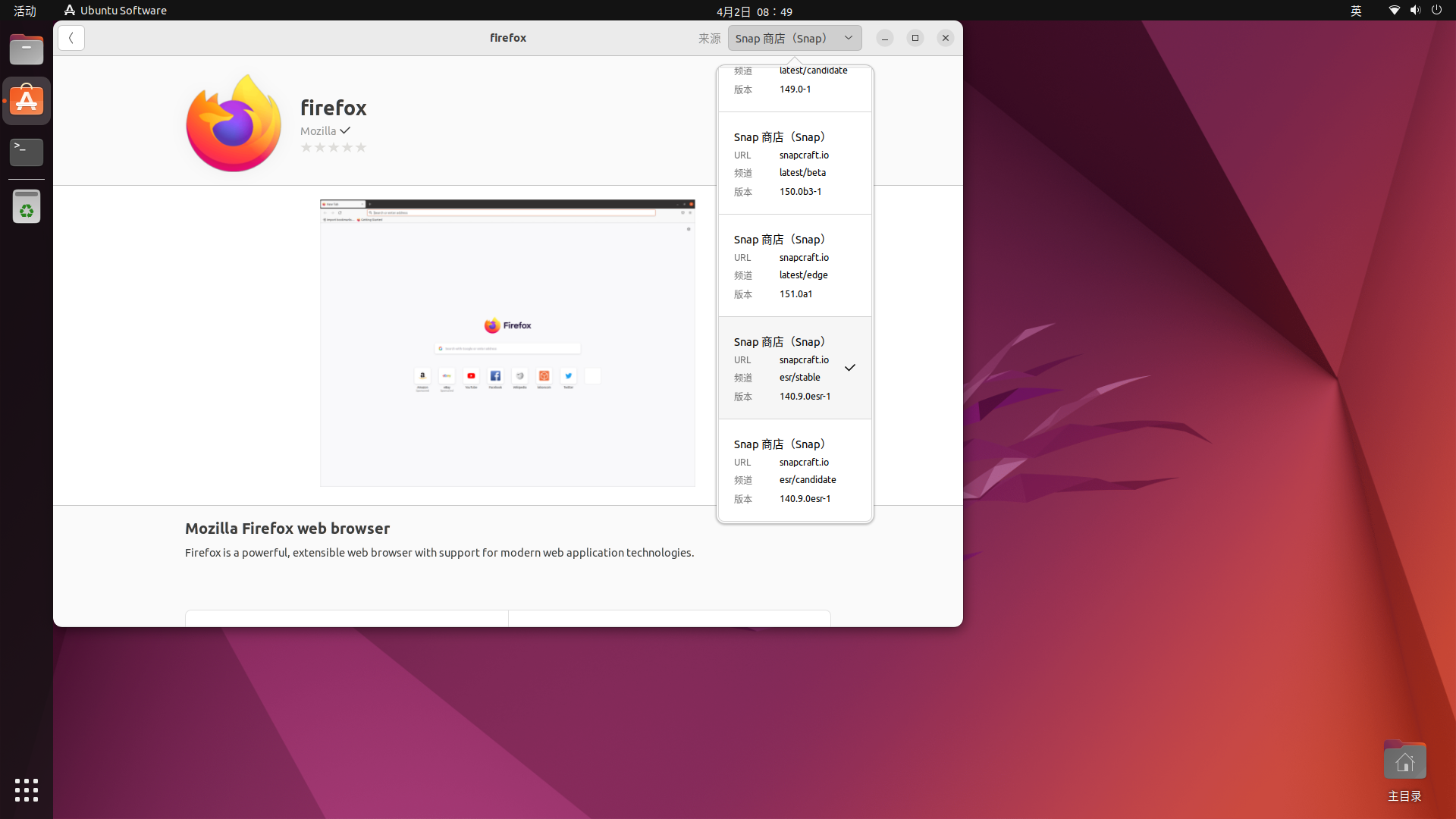Open the Trash dock icon
Screen dimensions: 1456x819
click(x=27, y=206)
